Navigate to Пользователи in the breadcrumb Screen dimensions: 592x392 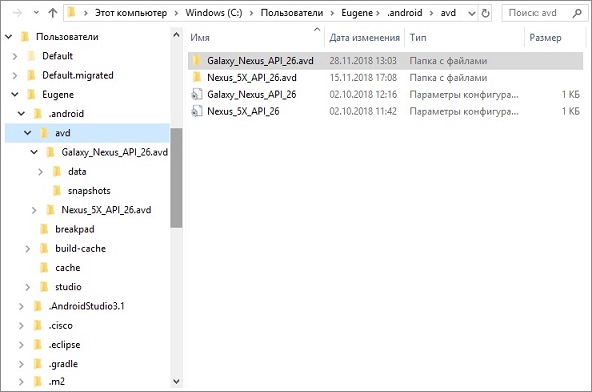pyautogui.click(x=291, y=13)
